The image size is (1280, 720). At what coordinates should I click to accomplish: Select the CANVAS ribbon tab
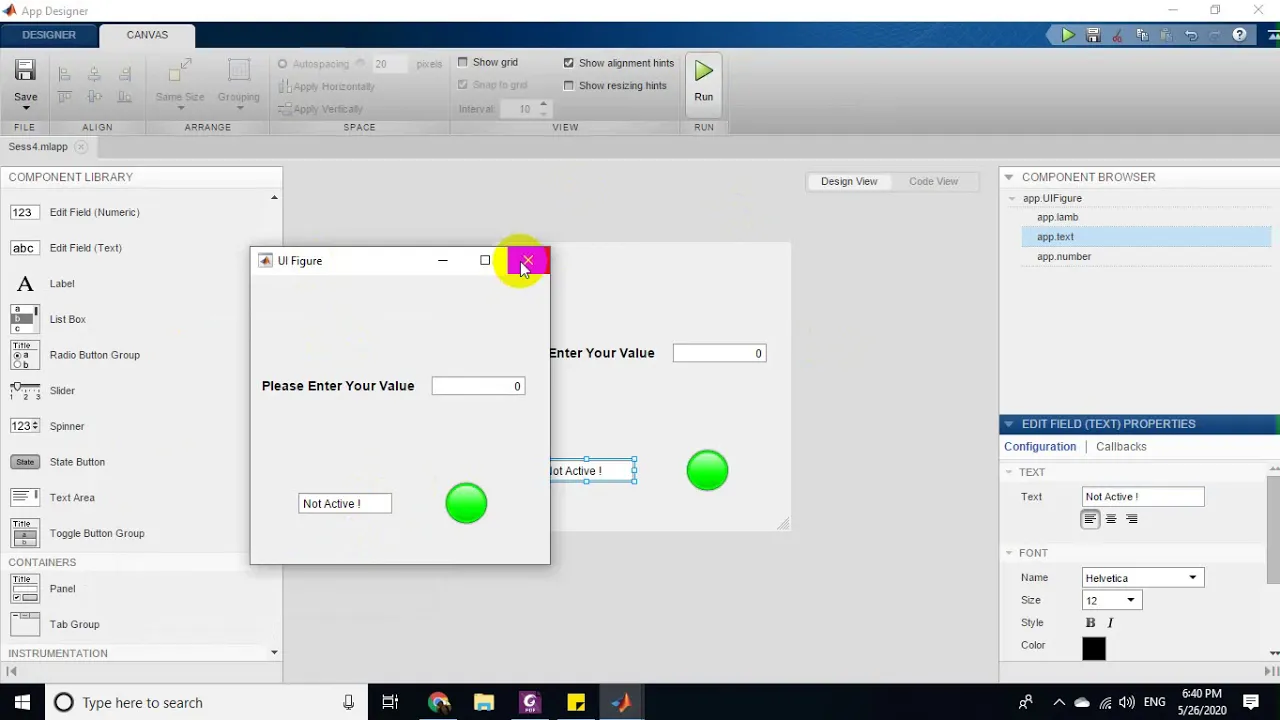coord(147,35)
